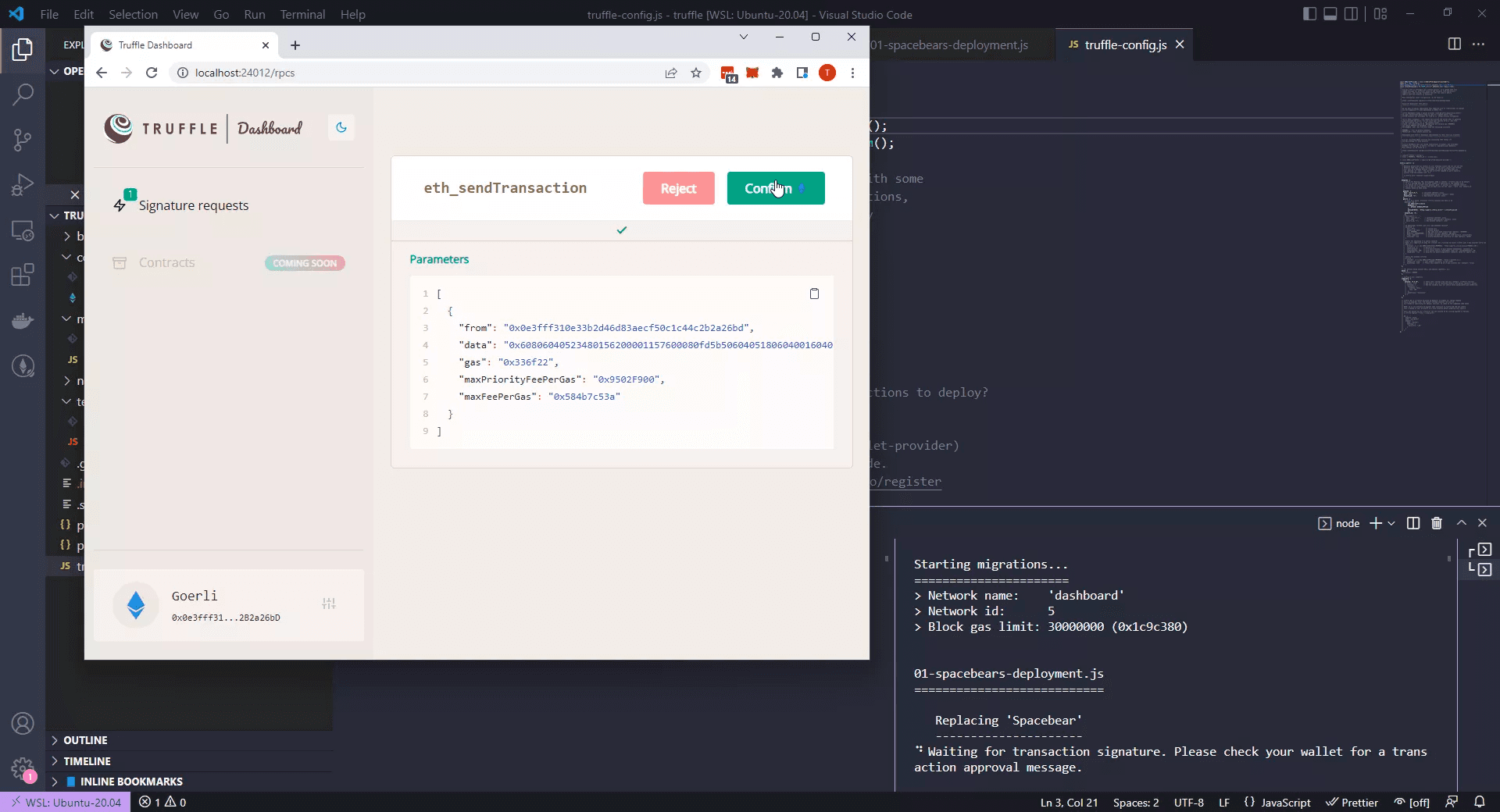Click the Spaces: 2 indentation setting
The width and height of the screenshot is (1500, 812).
tap(1136, 802)
